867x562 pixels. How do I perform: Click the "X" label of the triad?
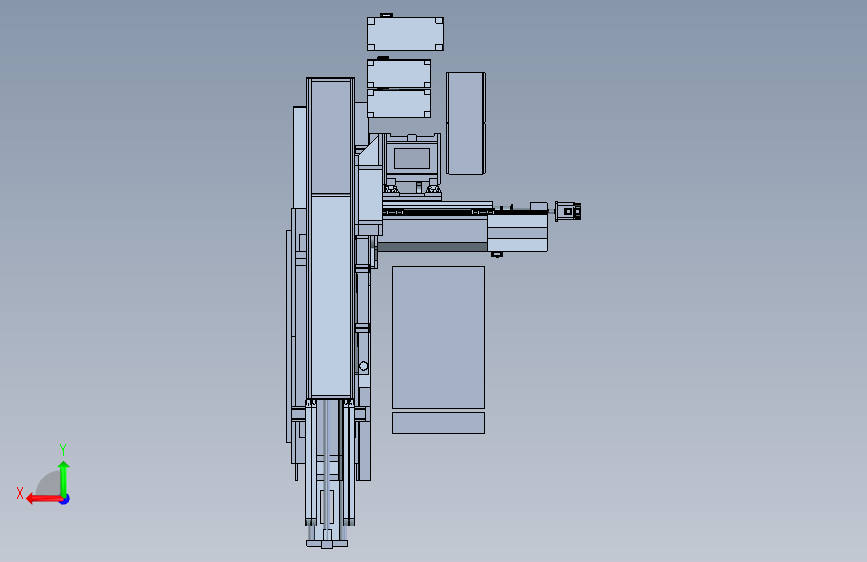(x=20, y=493)
